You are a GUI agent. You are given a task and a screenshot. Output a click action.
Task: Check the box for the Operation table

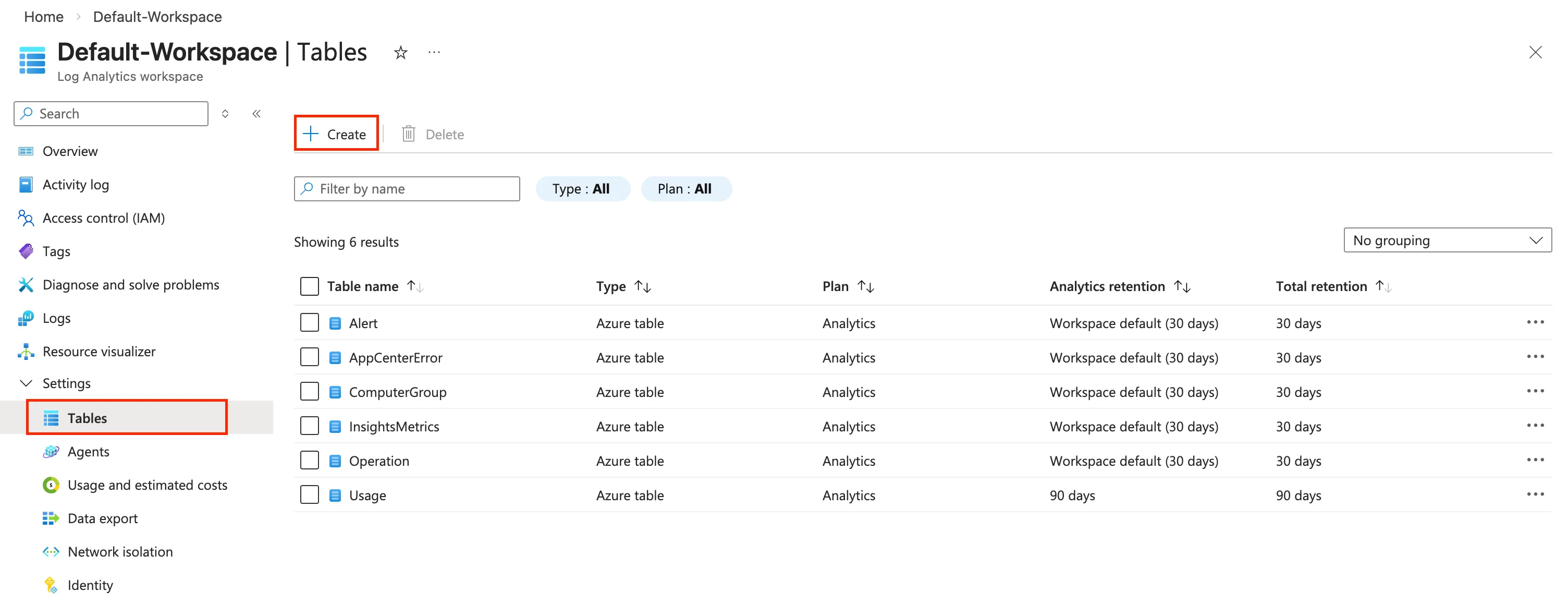point(309,461)
